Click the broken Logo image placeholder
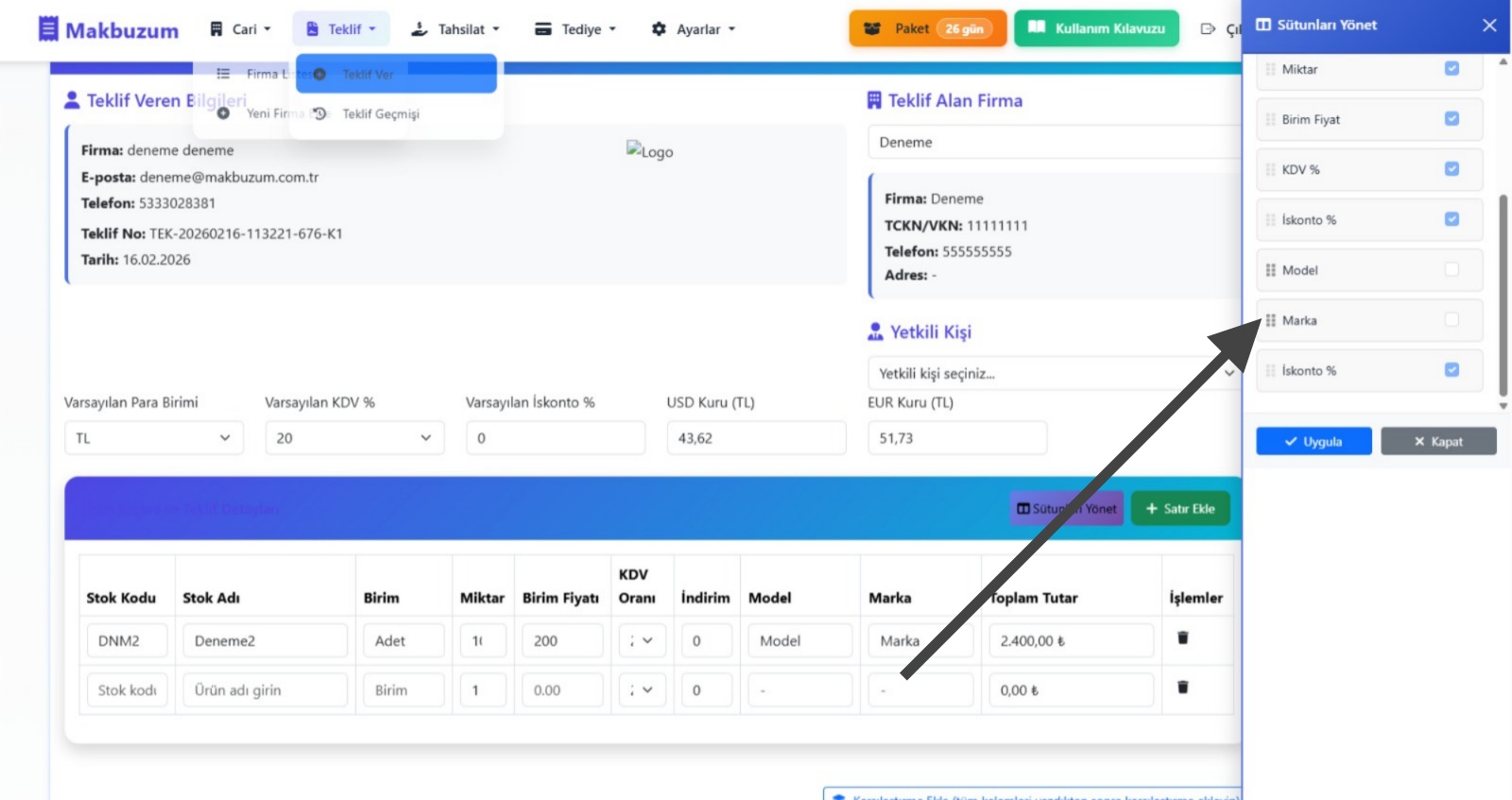The width and height of the screenshot is (1512, 800). pyautogui.click(x=649, y=151)
